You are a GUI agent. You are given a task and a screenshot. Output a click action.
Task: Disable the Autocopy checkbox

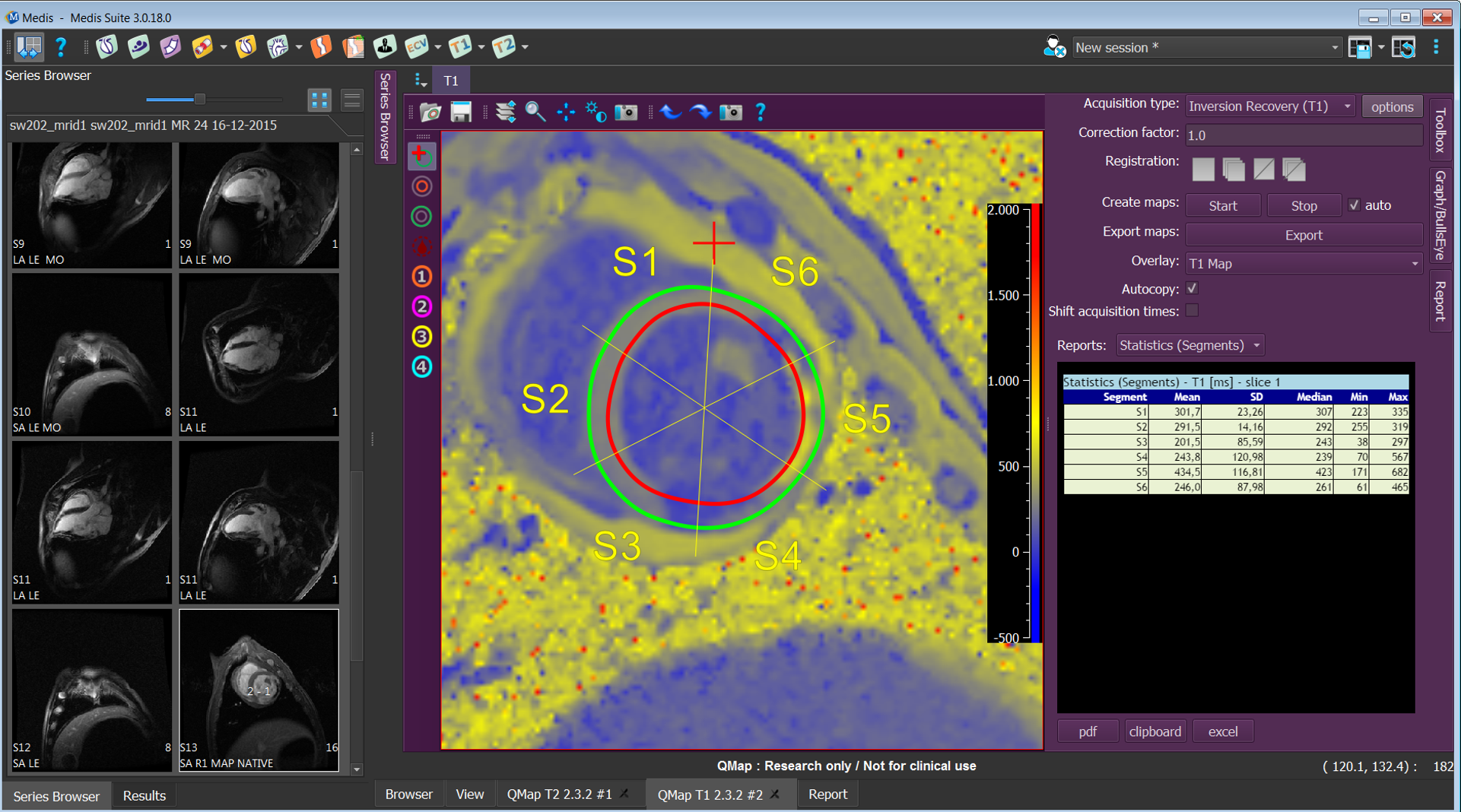pyautogui.click(x=1193, y=289)
